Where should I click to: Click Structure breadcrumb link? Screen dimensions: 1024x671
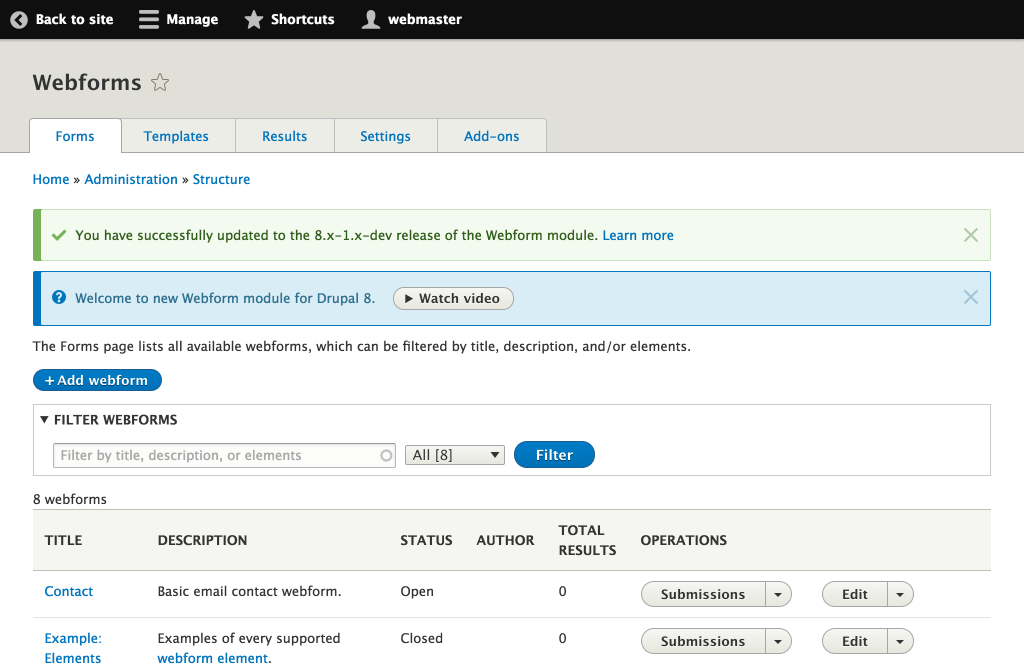[x=221, y=179]
